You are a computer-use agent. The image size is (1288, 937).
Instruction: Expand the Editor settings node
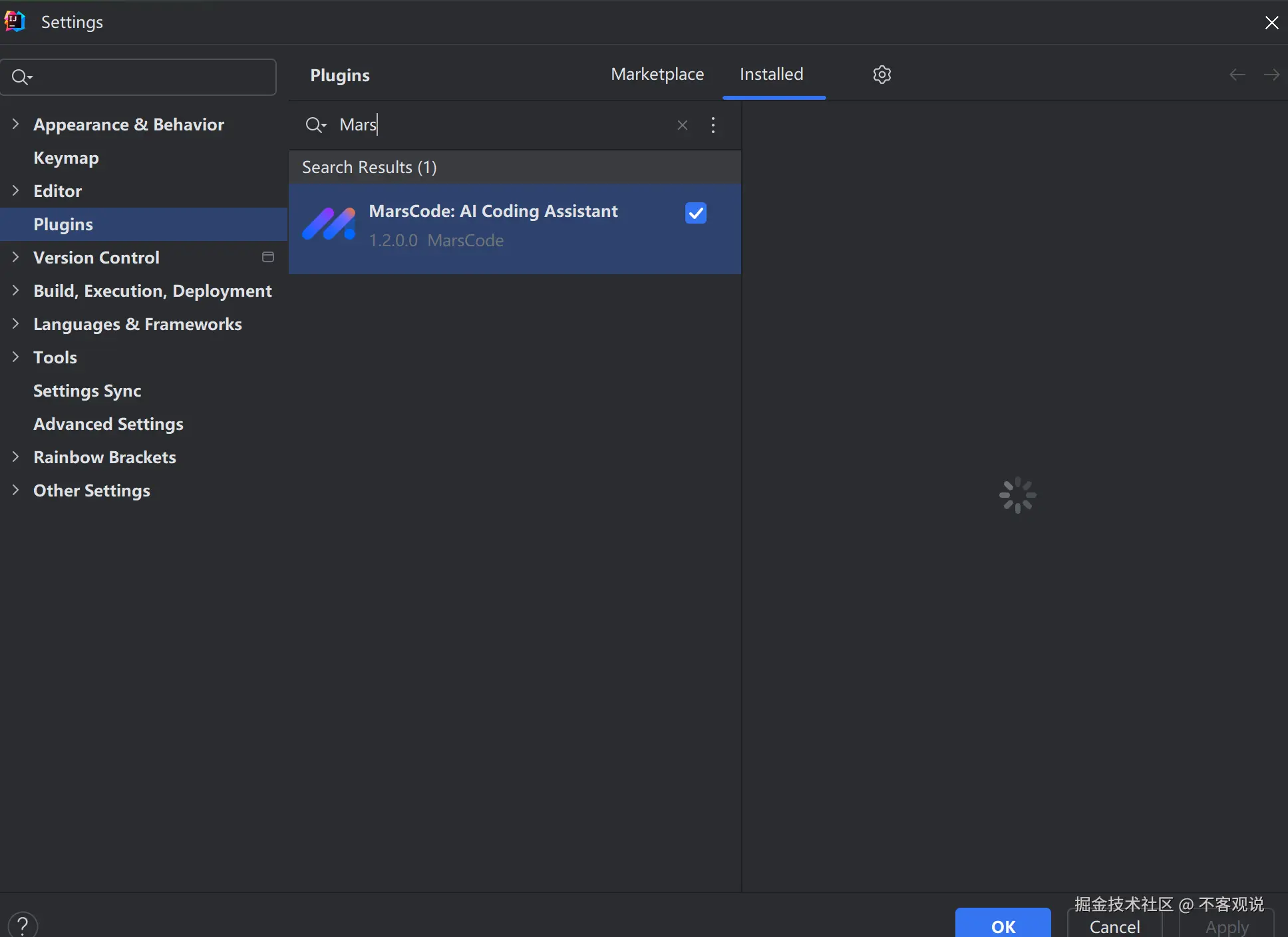[x=16, y=191]
